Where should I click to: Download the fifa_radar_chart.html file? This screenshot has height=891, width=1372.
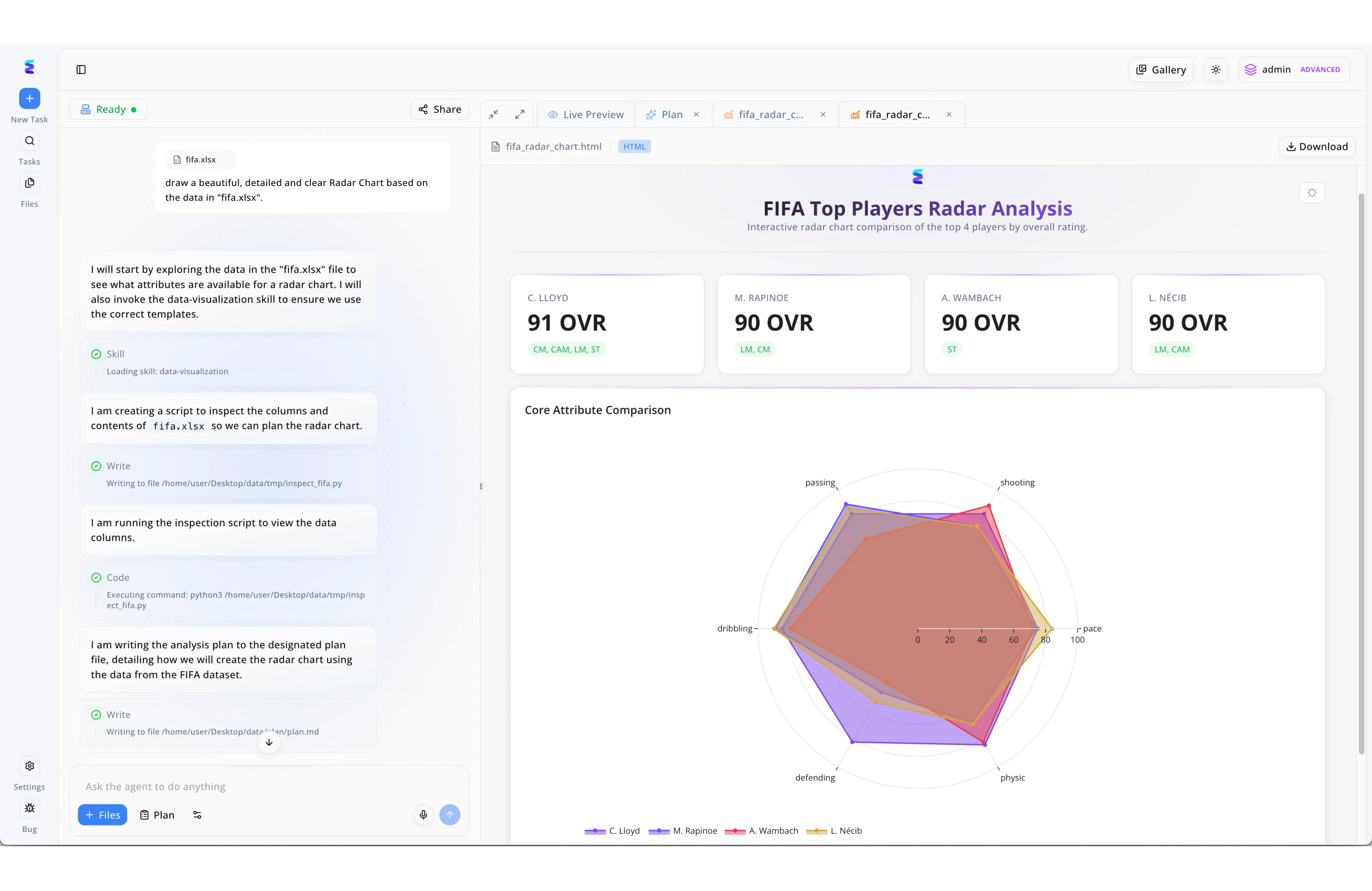coord(1317,146)
